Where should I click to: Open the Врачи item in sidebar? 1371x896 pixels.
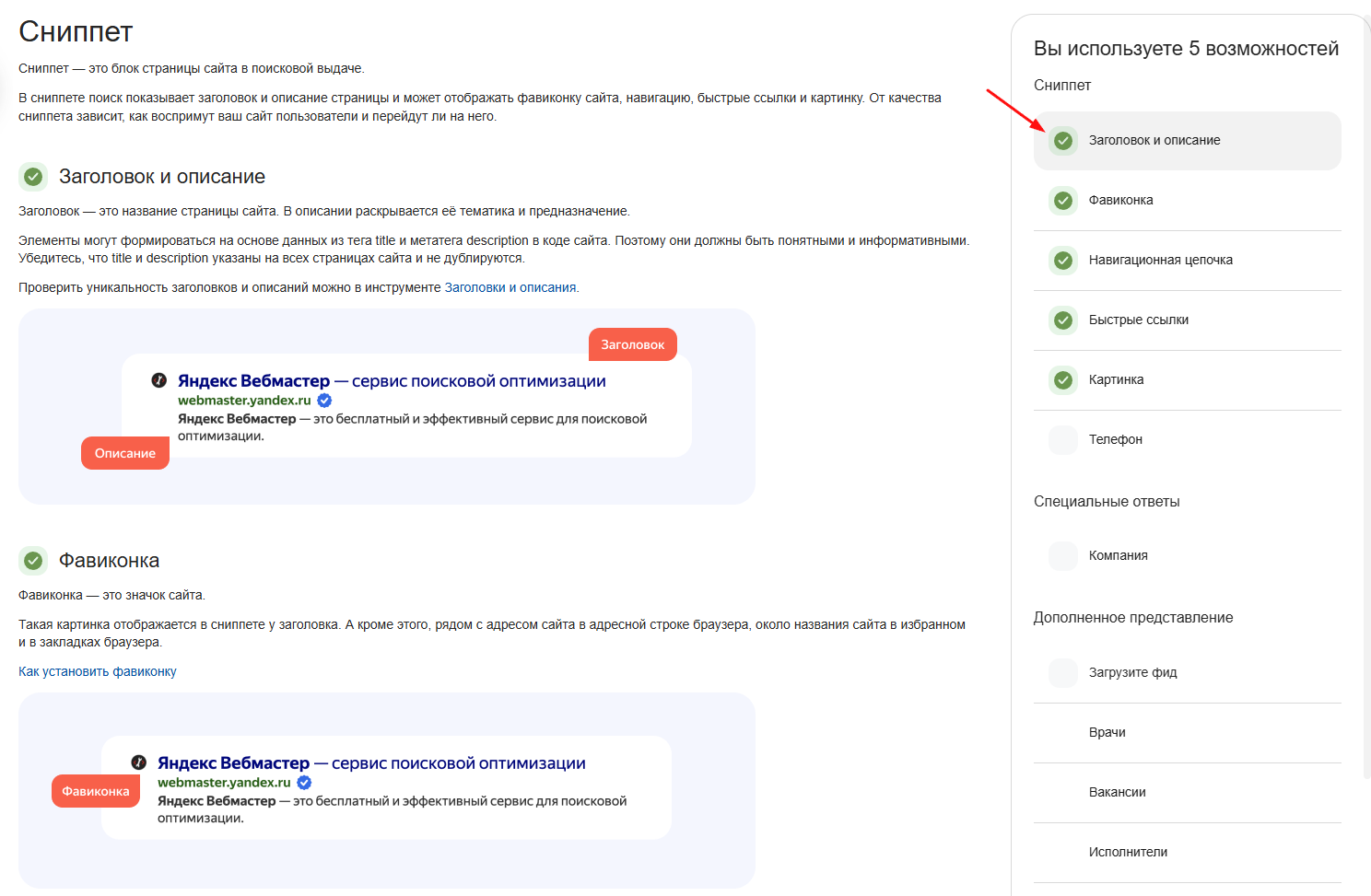pyautogui.click(x=1187, y=733)
